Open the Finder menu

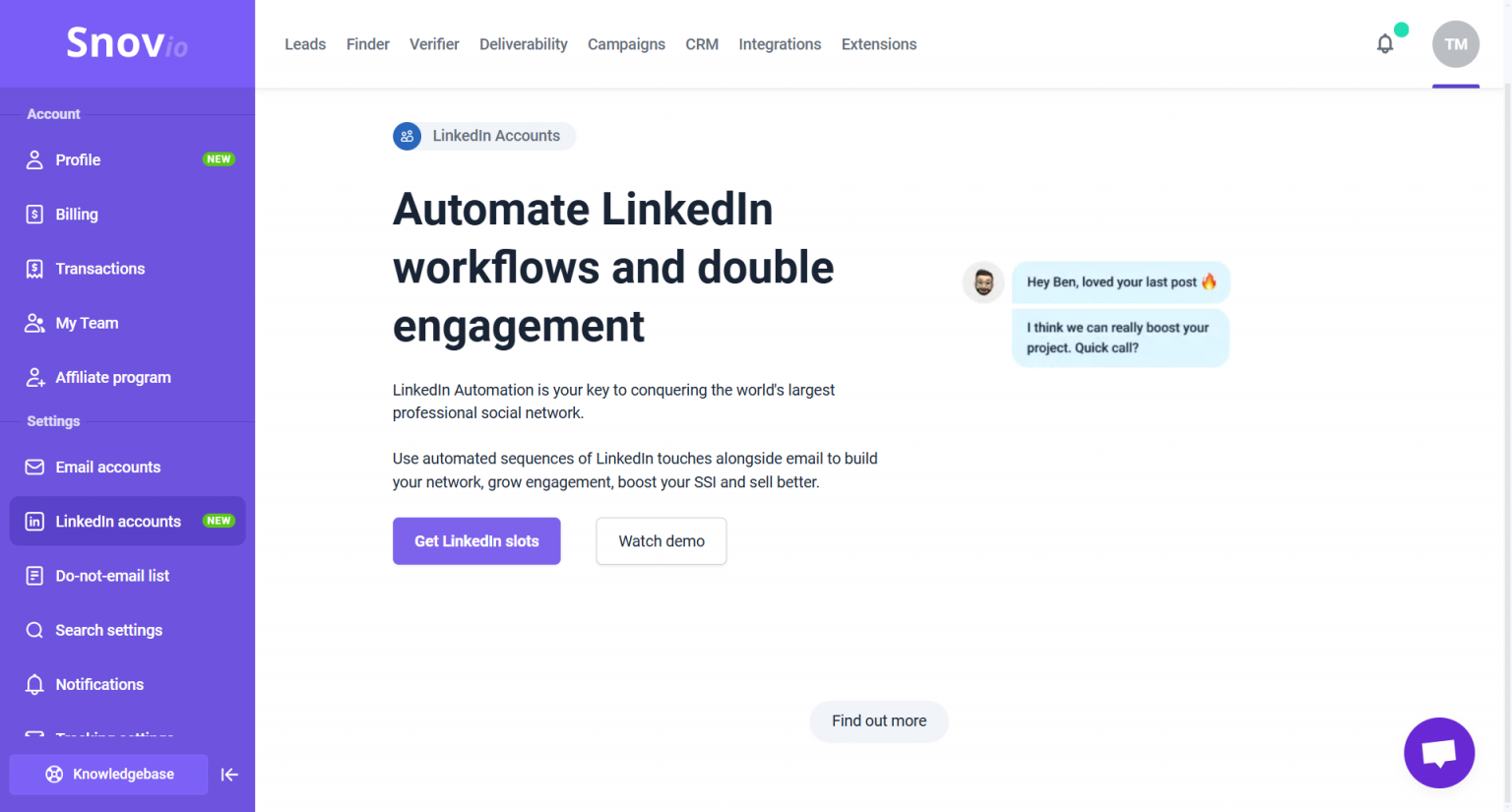pos(368,44)
